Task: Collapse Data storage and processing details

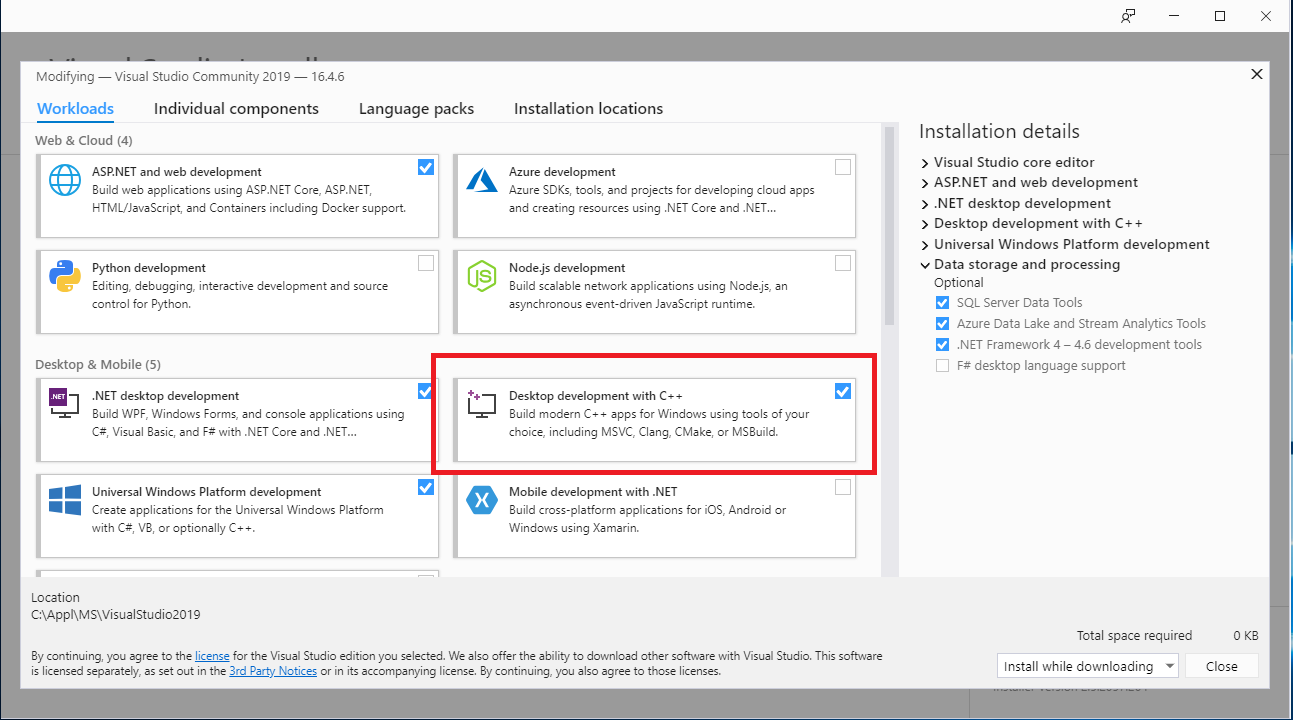Action: pyautogui.click(x=925, y=265)
